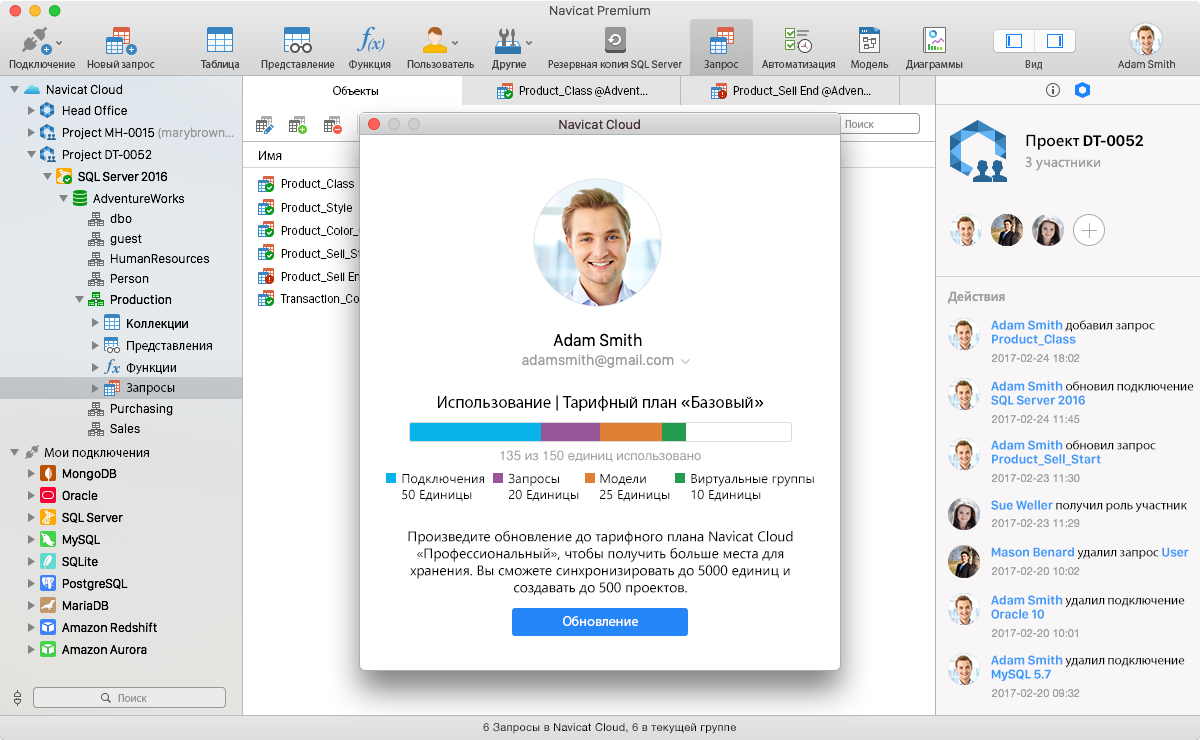Collapse the Мои подключения group
Screen dimensions: 1200x740
14,452
